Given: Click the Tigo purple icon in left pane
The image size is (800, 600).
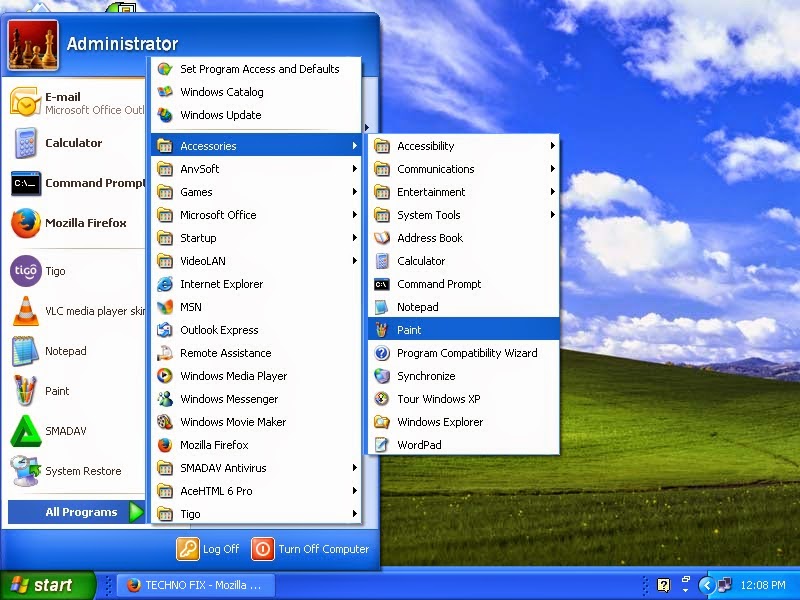Looking at the screenshot, I should [26, 271].
